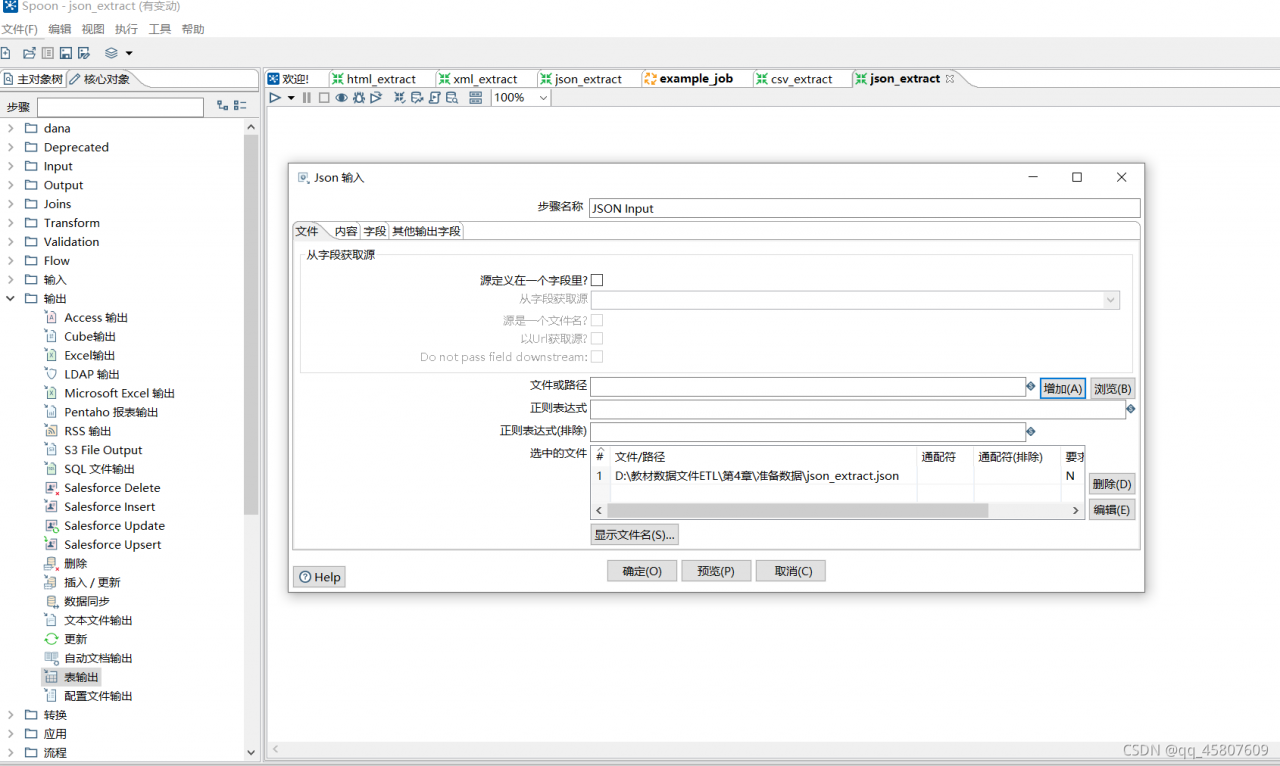Switch to the 字段 tab in the dialog
The width and height of the screenshot is (1280, 766).
375,231
